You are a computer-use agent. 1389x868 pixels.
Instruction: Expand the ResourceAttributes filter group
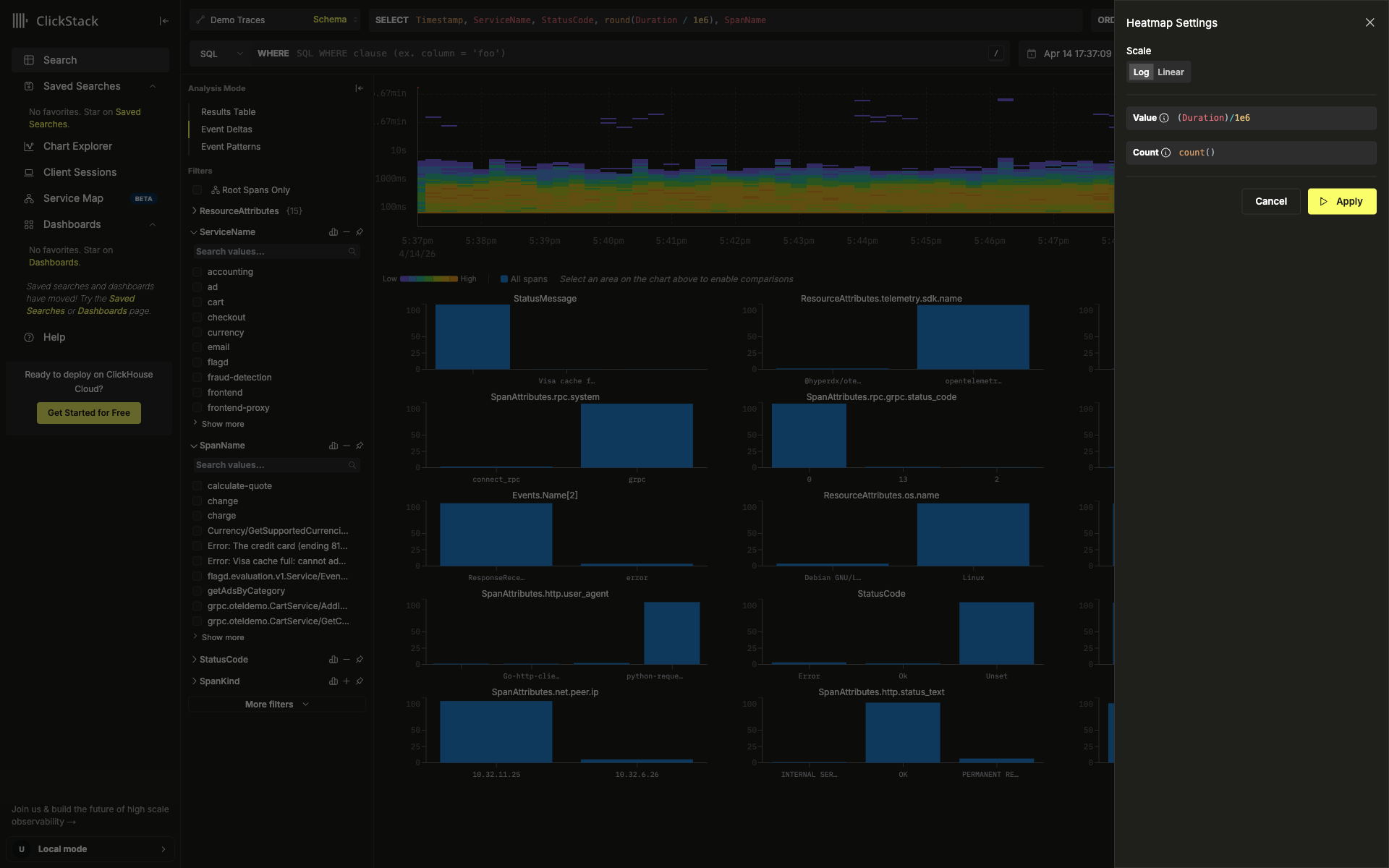(x=194, y=210)
